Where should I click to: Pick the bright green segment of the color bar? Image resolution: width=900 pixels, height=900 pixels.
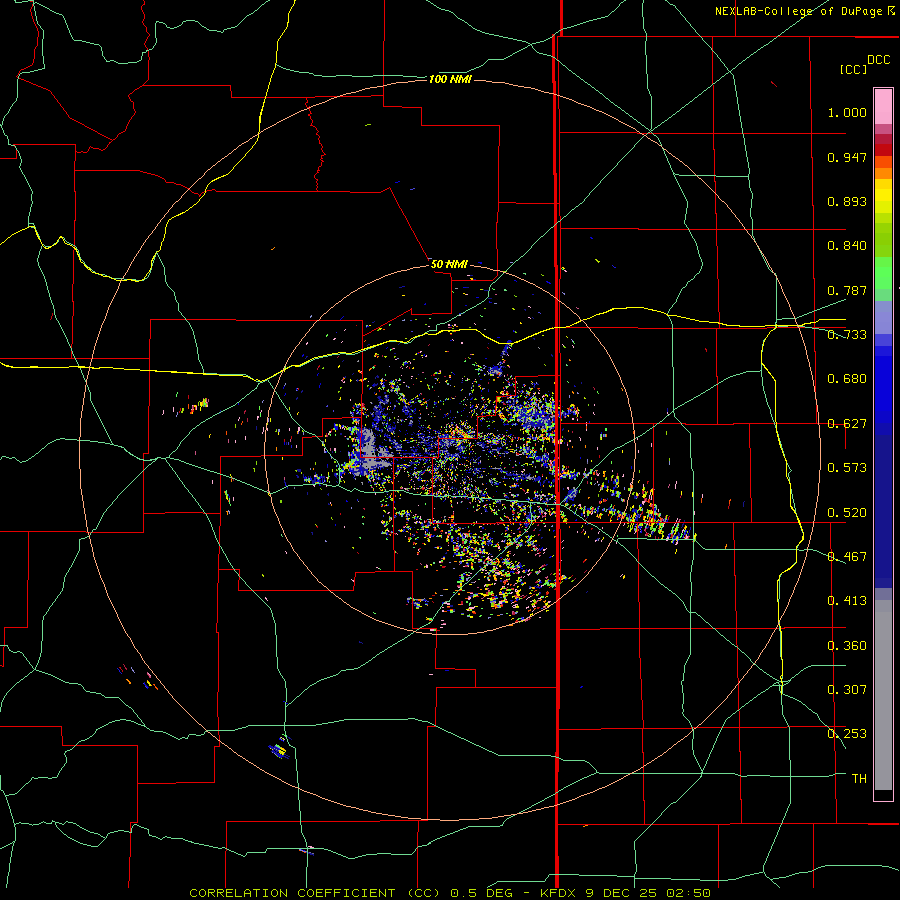883,273
